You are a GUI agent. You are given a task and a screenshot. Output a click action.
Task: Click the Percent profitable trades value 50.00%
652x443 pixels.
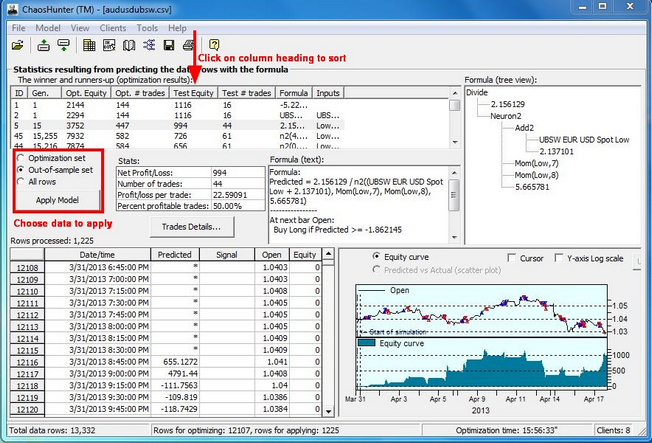pos(238,206)
